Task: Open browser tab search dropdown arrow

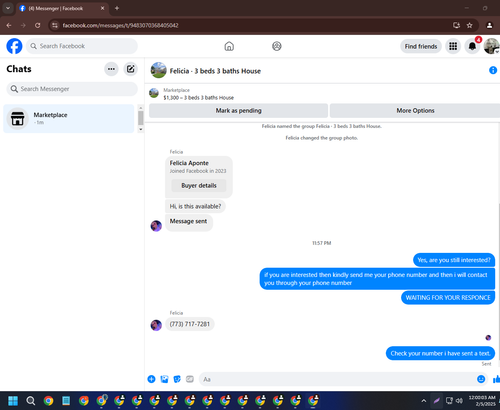Action: pos(8,8)
